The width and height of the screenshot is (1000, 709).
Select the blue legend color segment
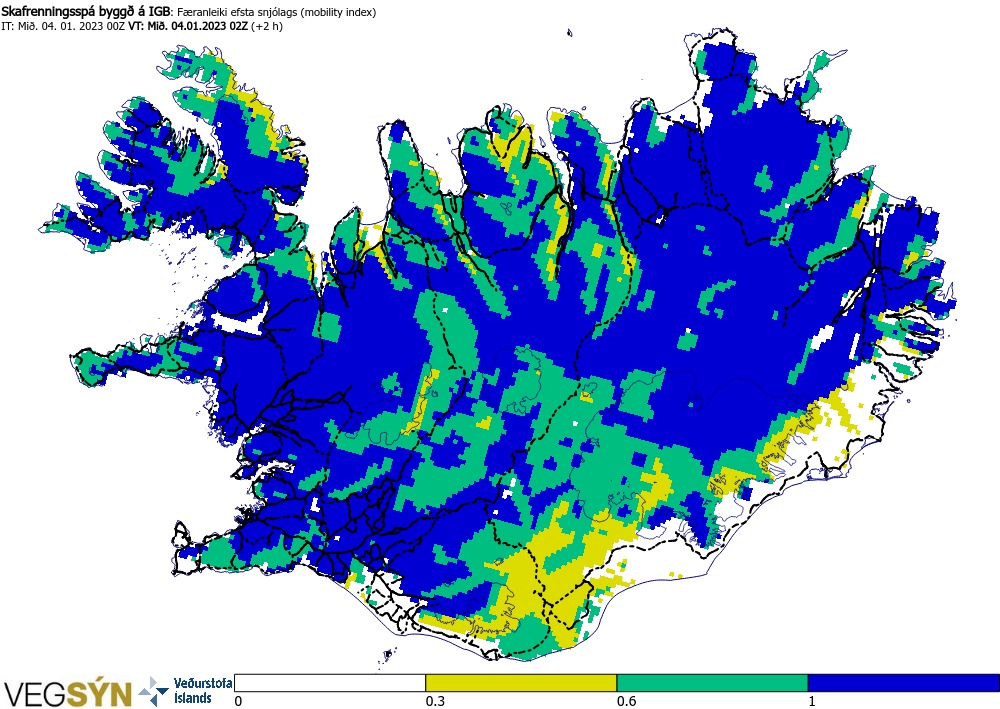pyautogui.click(x=904, y=683)
